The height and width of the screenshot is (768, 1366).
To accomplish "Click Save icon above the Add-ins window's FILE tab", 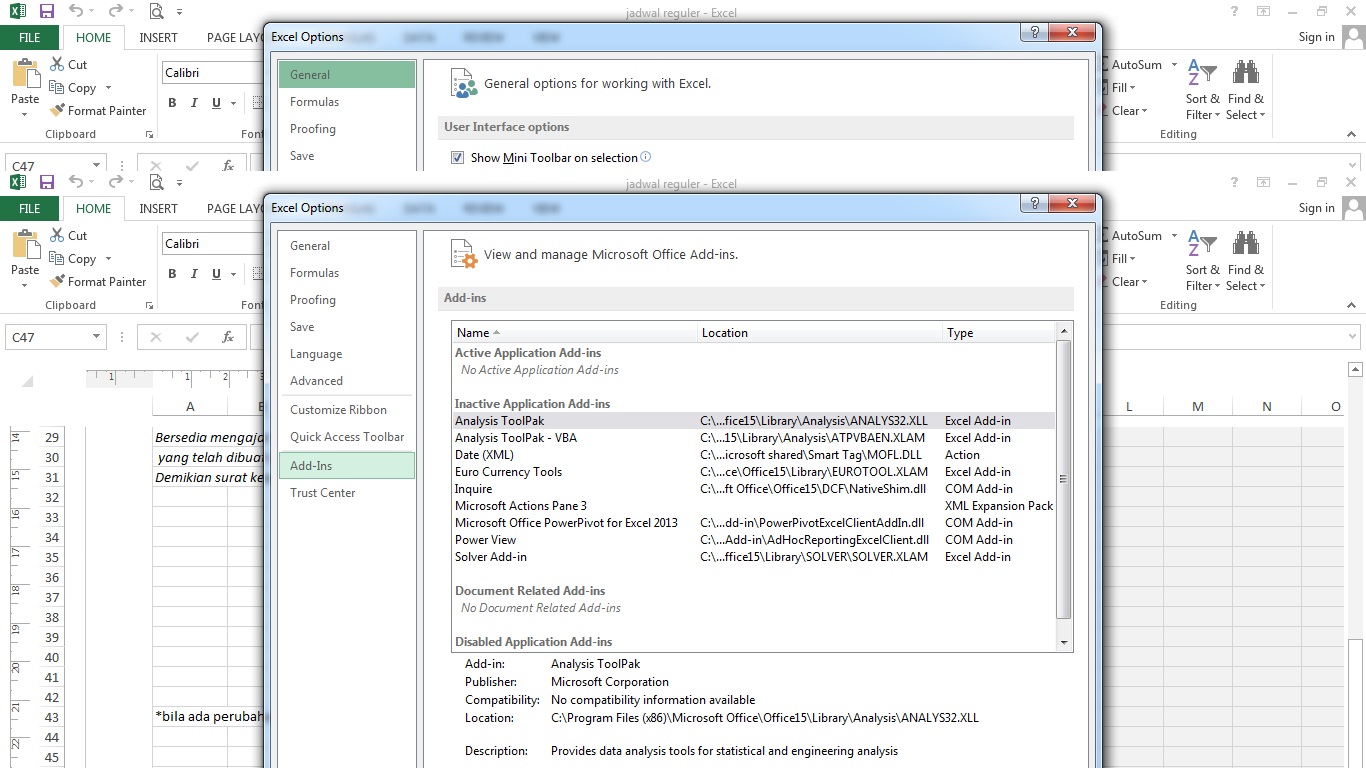I will (x=47, y=182).
